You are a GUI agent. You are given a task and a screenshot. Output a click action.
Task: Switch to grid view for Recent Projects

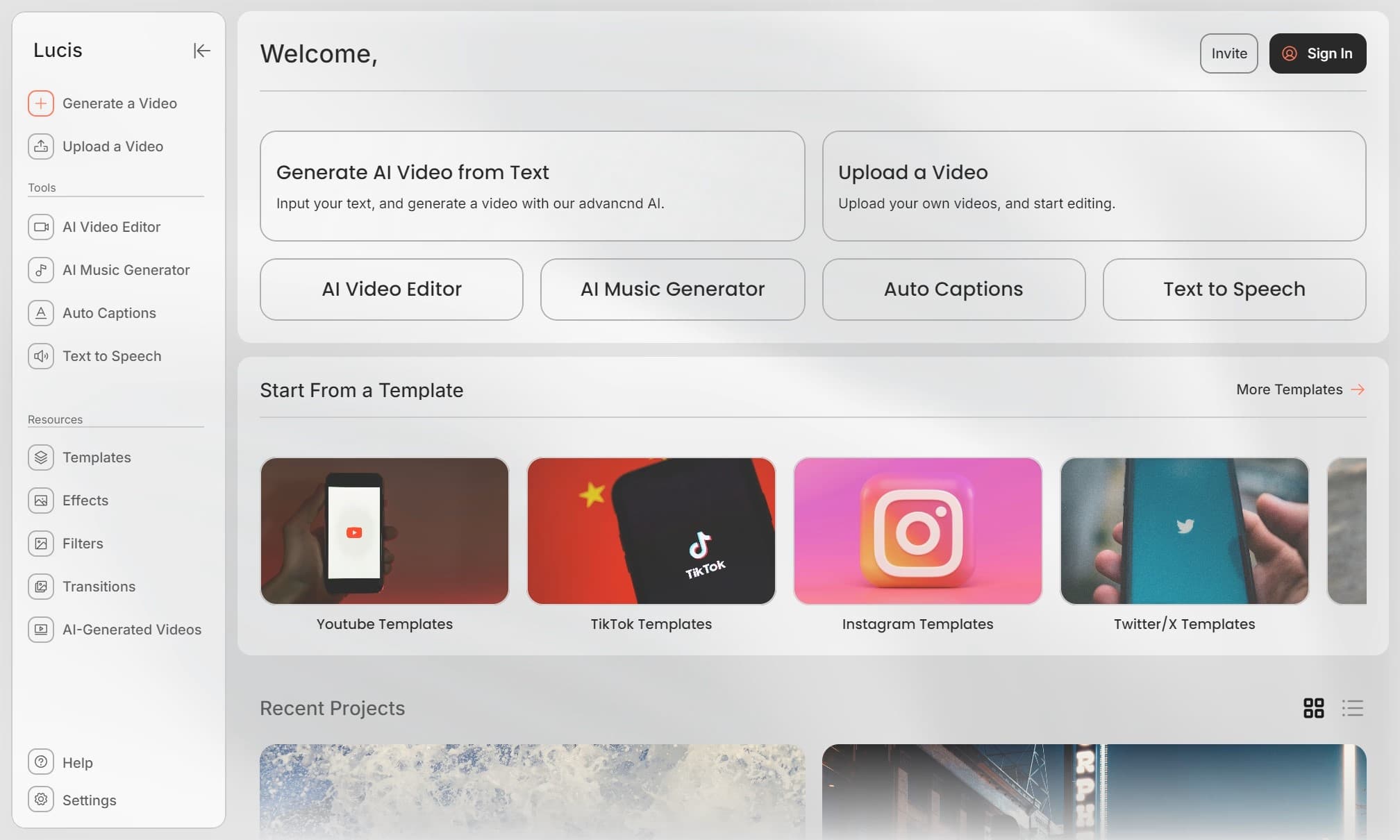point(1314,708)
